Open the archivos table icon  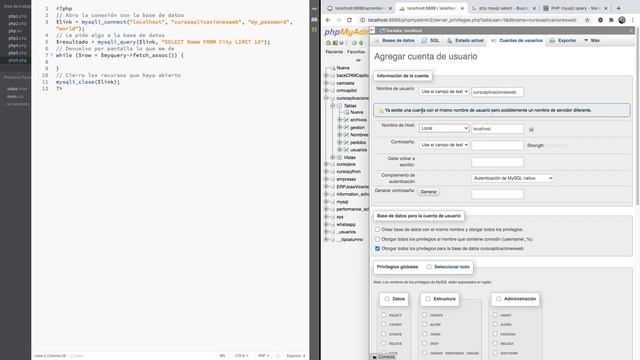click(346, 120)
